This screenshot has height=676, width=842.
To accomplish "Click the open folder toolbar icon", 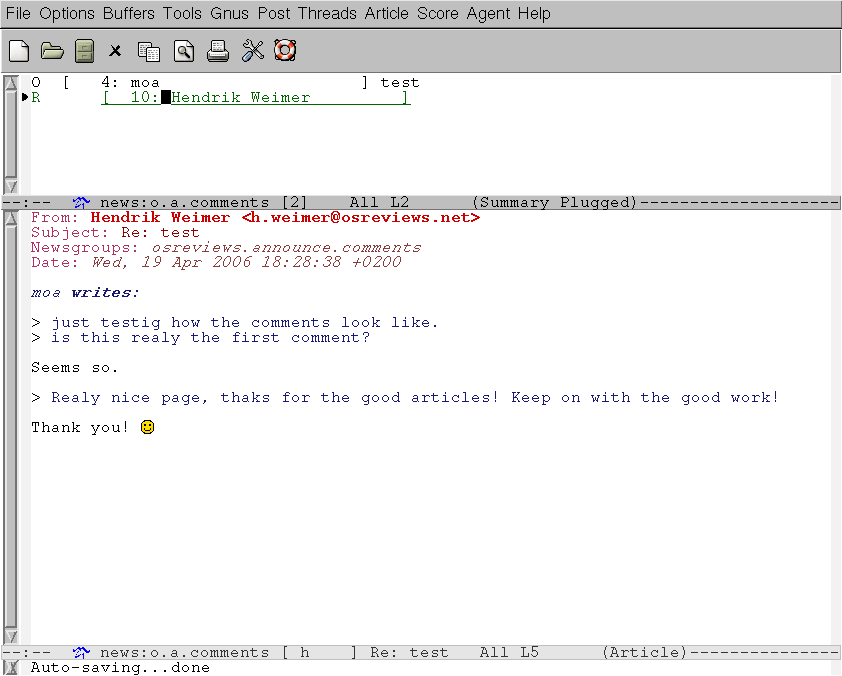I will coord(52,50).
